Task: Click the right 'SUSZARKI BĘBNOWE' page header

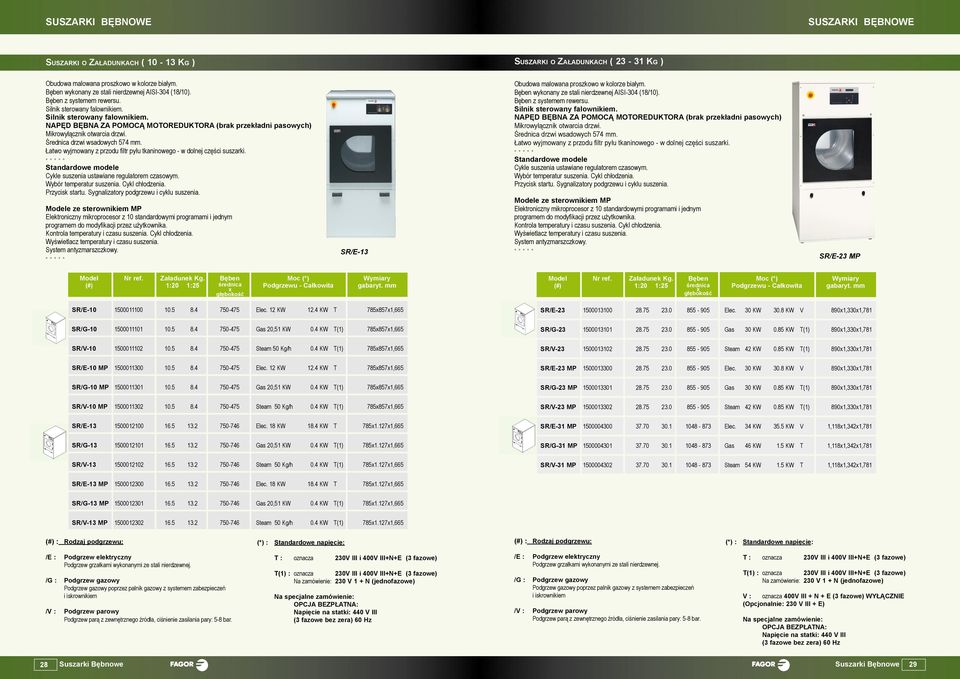Action: point(861,21)
